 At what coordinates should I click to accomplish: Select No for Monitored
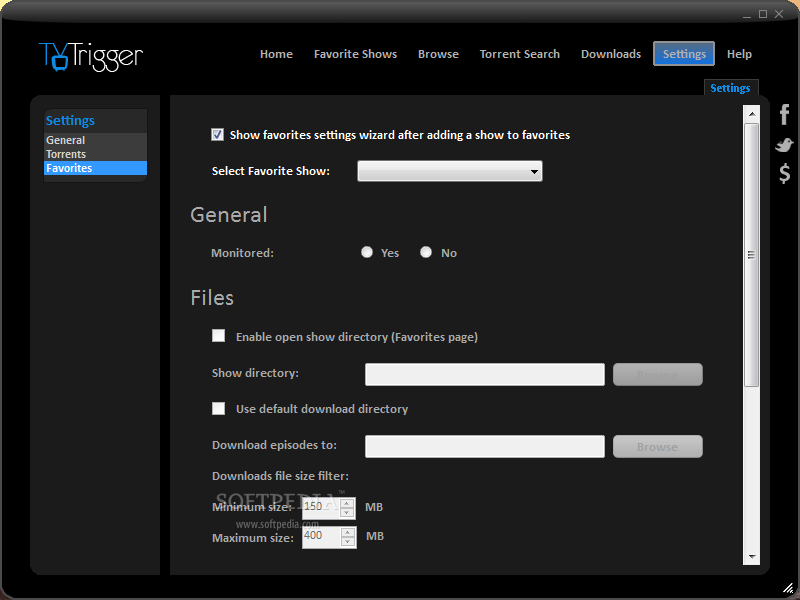click(x=426, y=252)
